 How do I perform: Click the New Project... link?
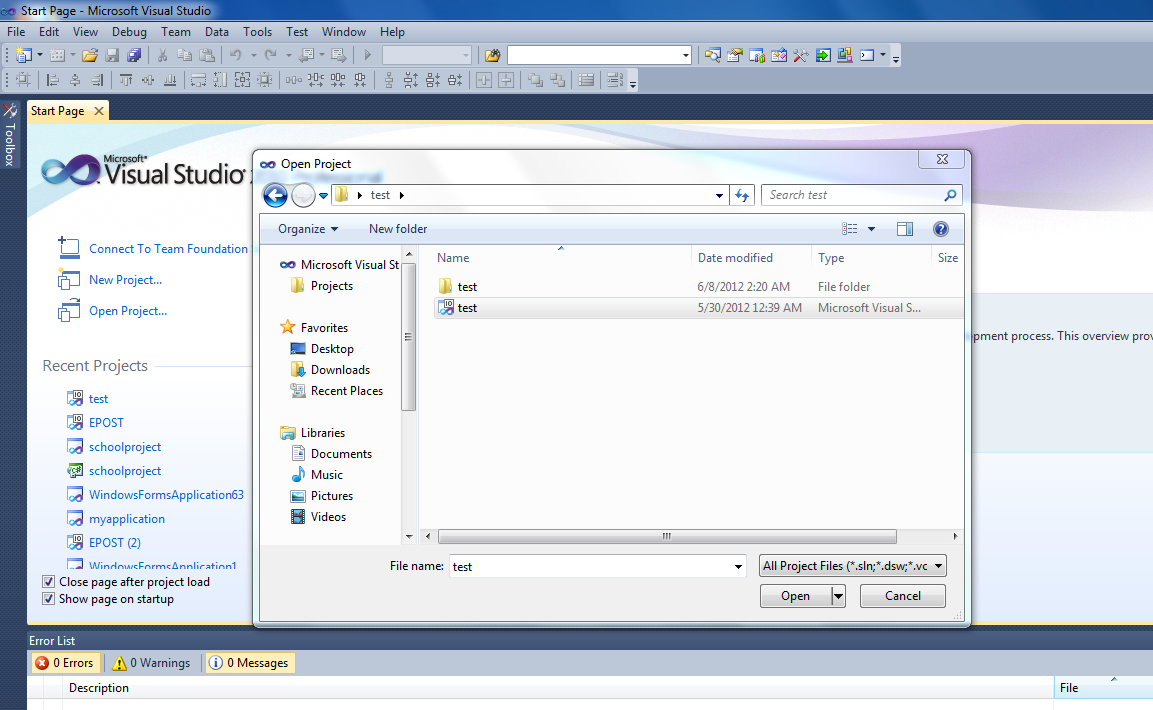[126, 280]
